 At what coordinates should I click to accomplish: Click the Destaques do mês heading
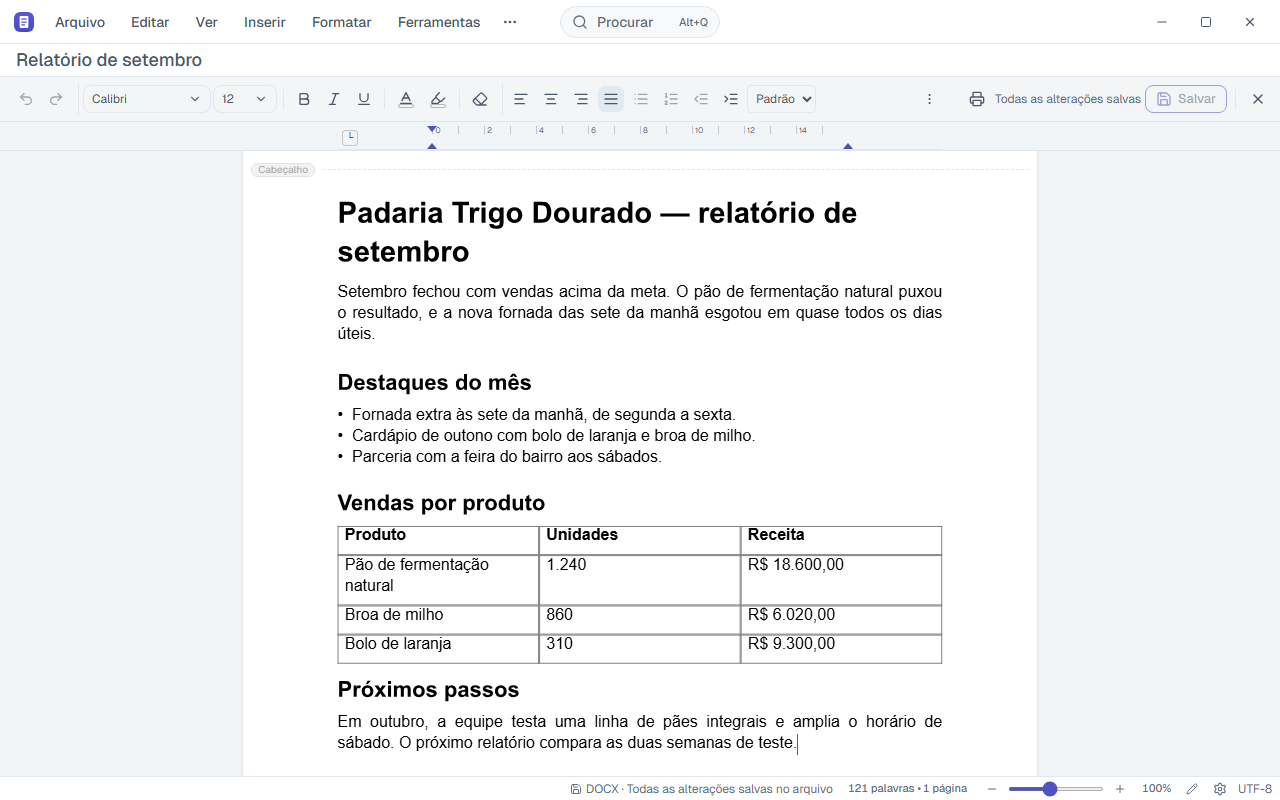pyautogui.click(x=434, y=383)
